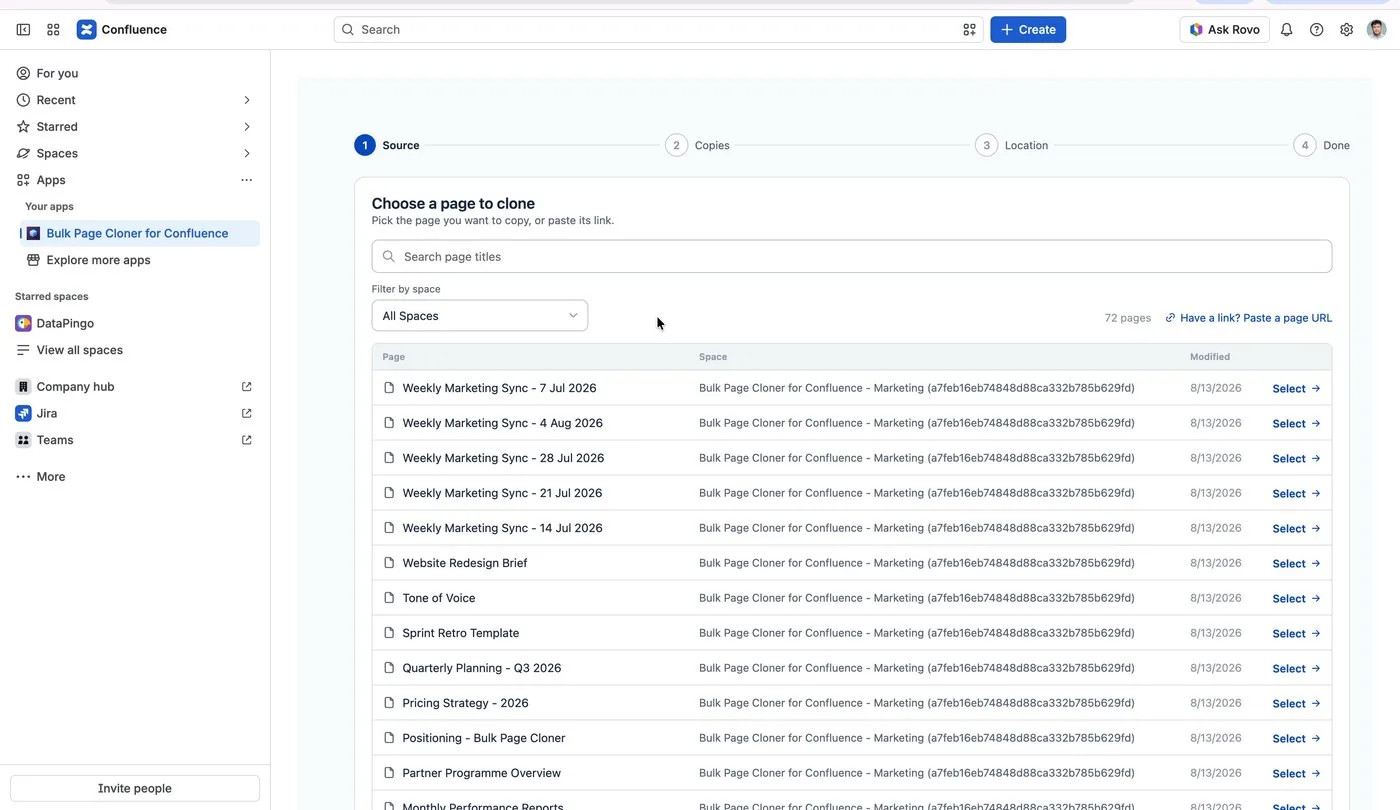Image resolution: width=1400 pixels, height=810 pixels.
Task: Open the All Spaces filter dropdown
Action: [x=480, y=316]
